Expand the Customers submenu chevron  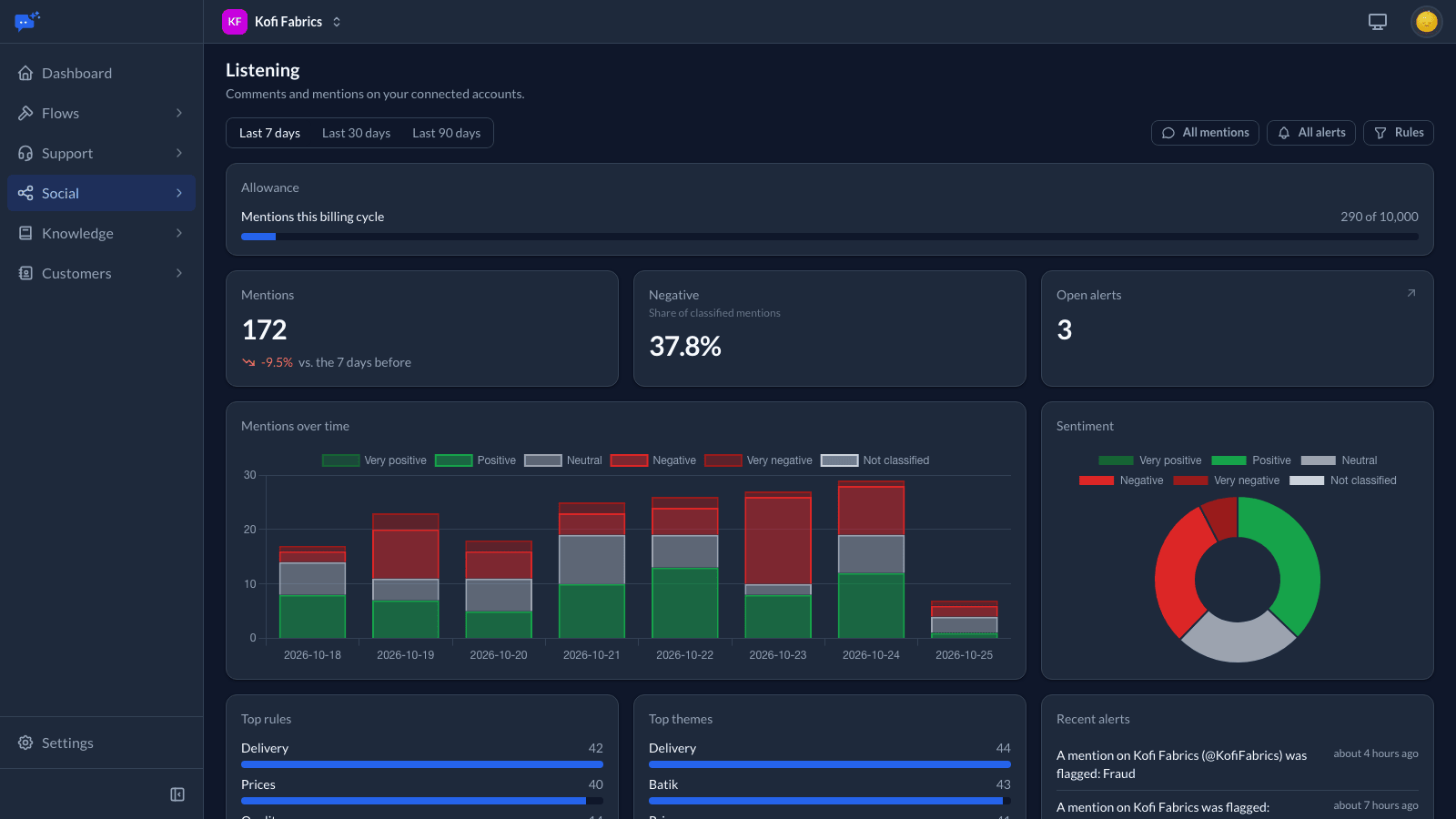(x=179, y=273)
